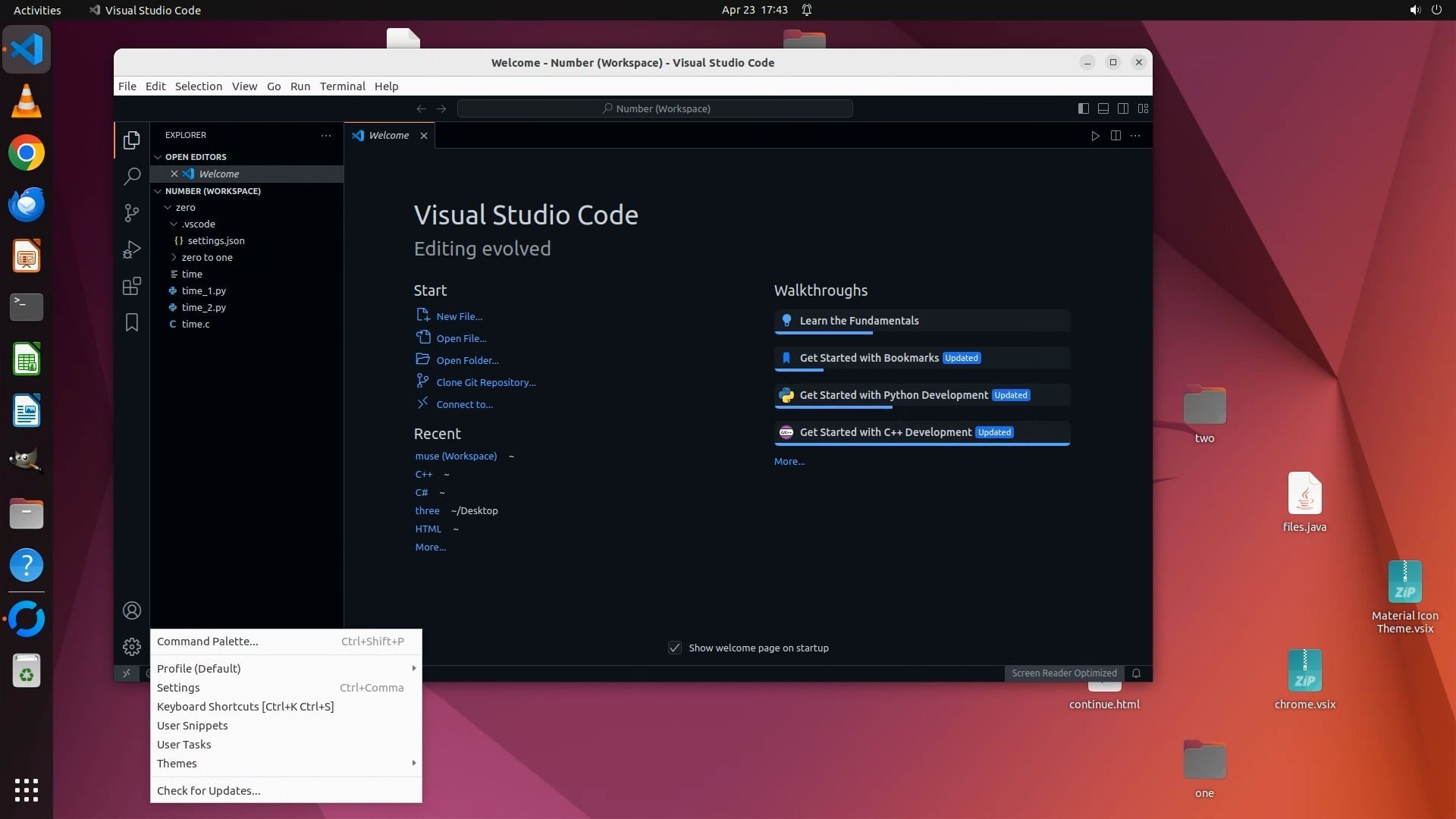Open Bookmarks view in activity bar
Image resolution: width=1456 pixels, height=819 pixels.
[132, 322]
